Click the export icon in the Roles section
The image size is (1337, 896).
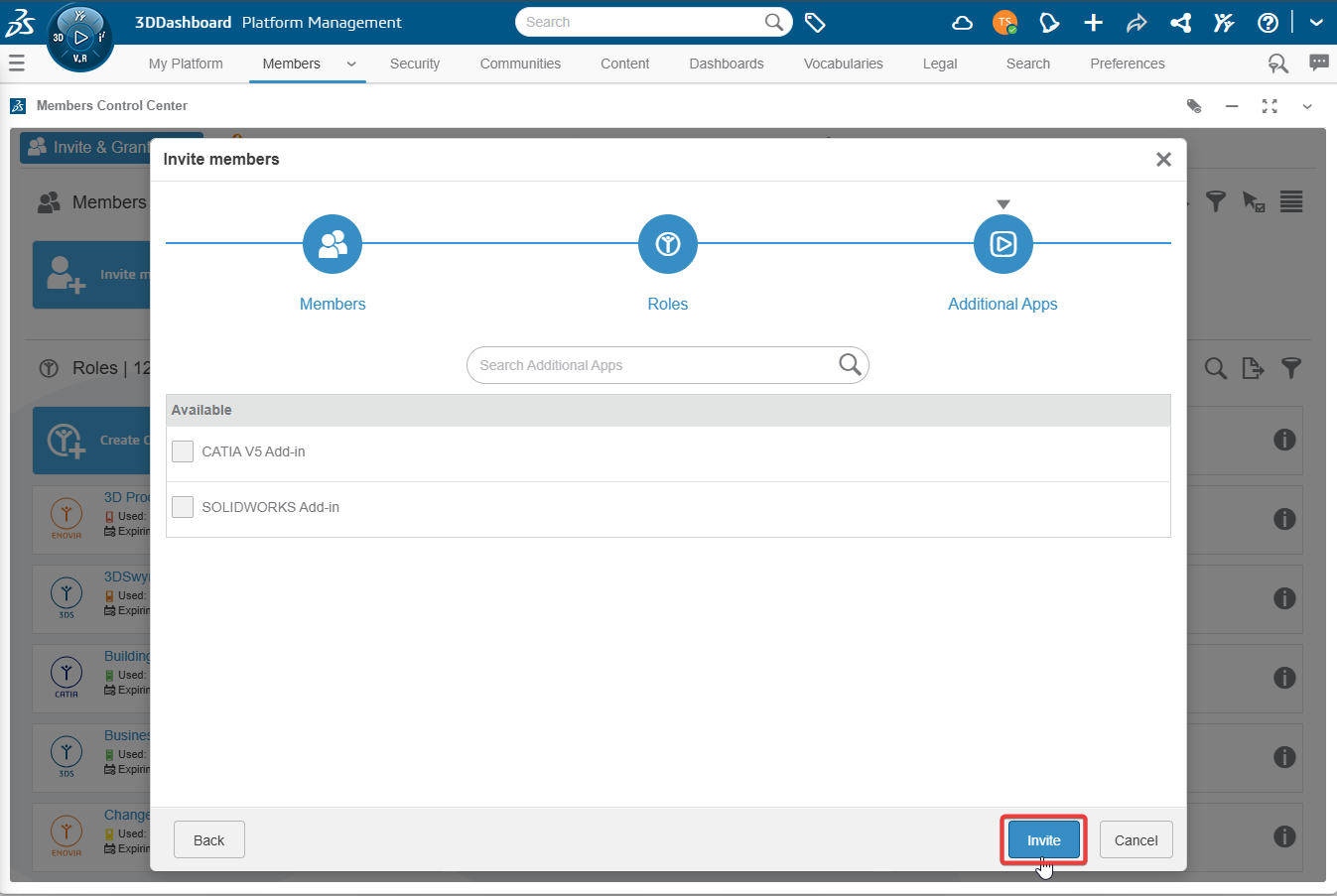[1253, 368]
